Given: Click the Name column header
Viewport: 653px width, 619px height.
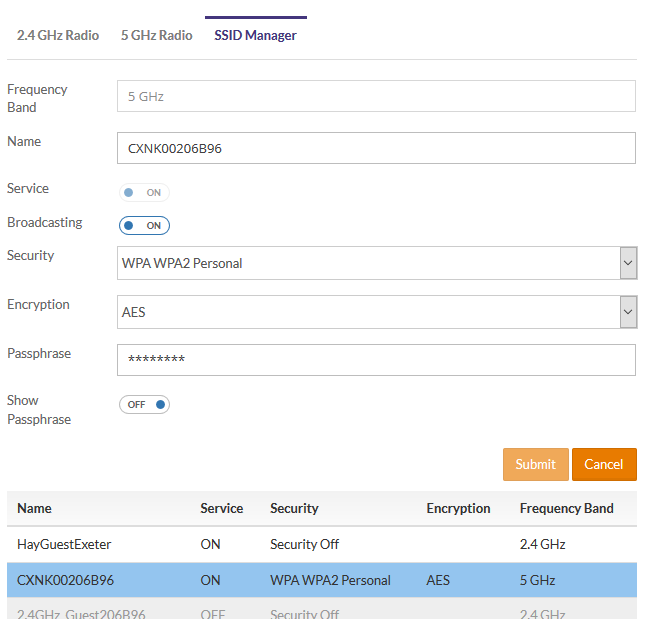Looking at the screenshot, I should tap(34, 508).
